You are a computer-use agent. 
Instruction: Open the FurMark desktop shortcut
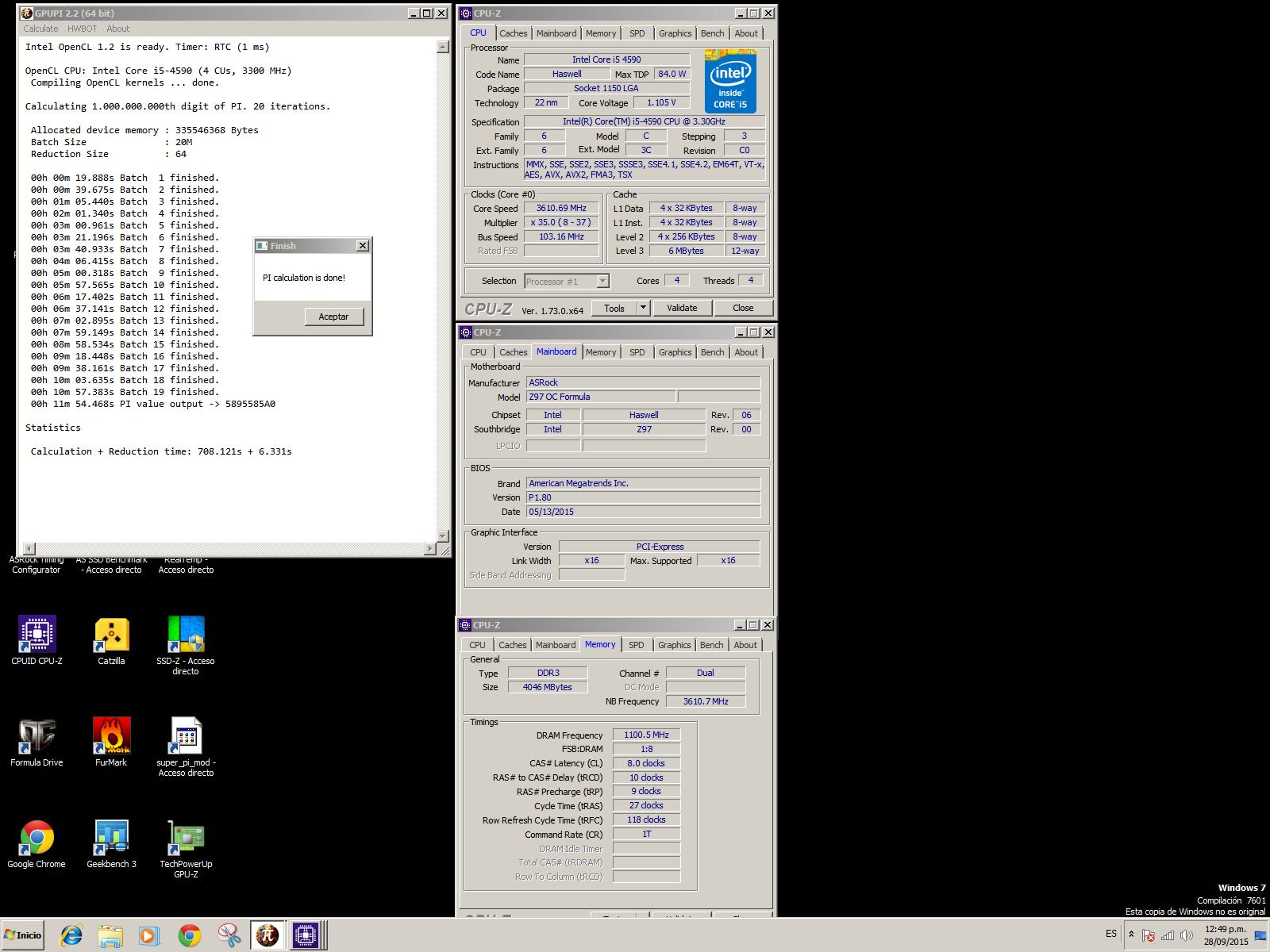111,743
